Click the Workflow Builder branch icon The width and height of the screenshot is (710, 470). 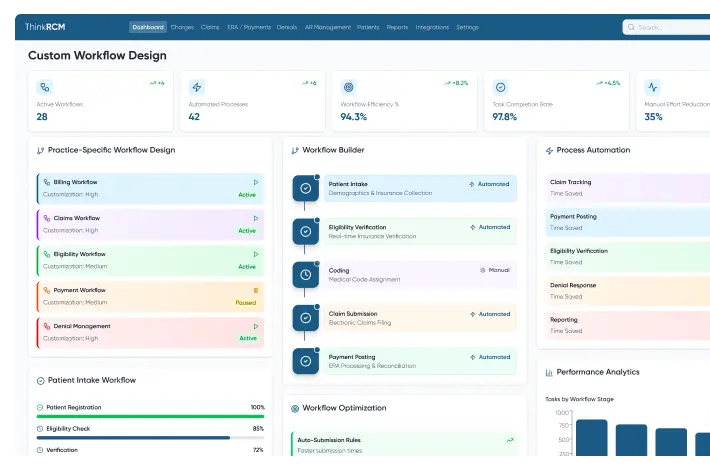pyautogui.click(x=295, y=150)
